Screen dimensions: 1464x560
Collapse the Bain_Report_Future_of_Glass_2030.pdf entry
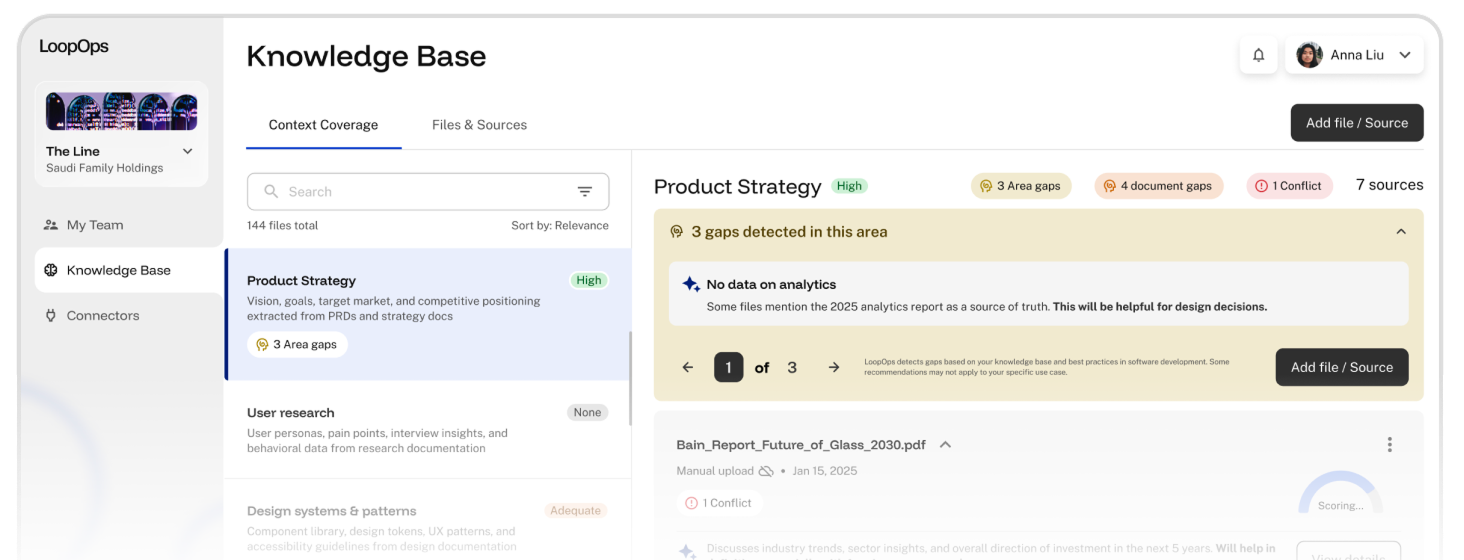945,445
